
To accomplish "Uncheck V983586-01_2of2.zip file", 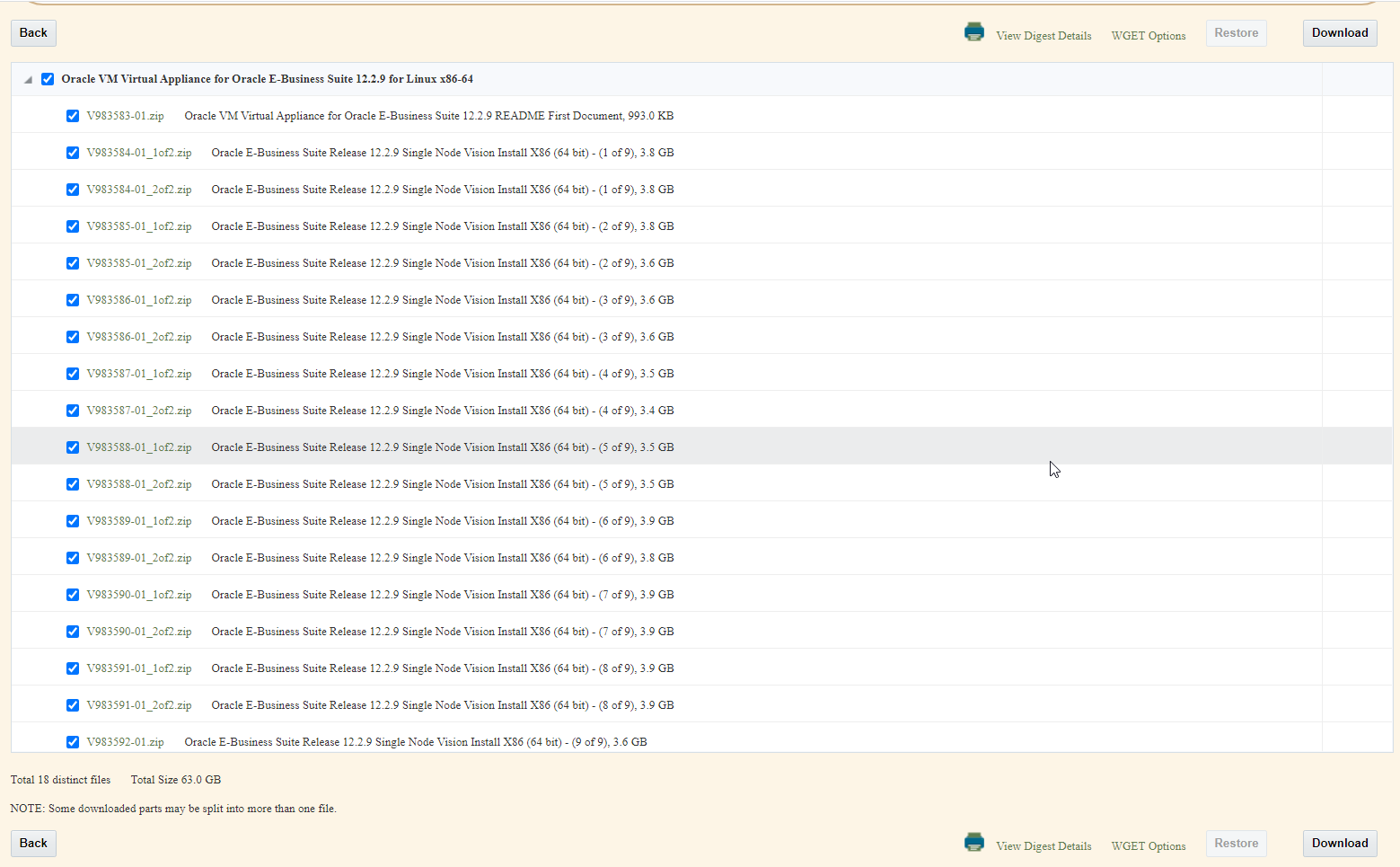I will click(x=73, y=337).
